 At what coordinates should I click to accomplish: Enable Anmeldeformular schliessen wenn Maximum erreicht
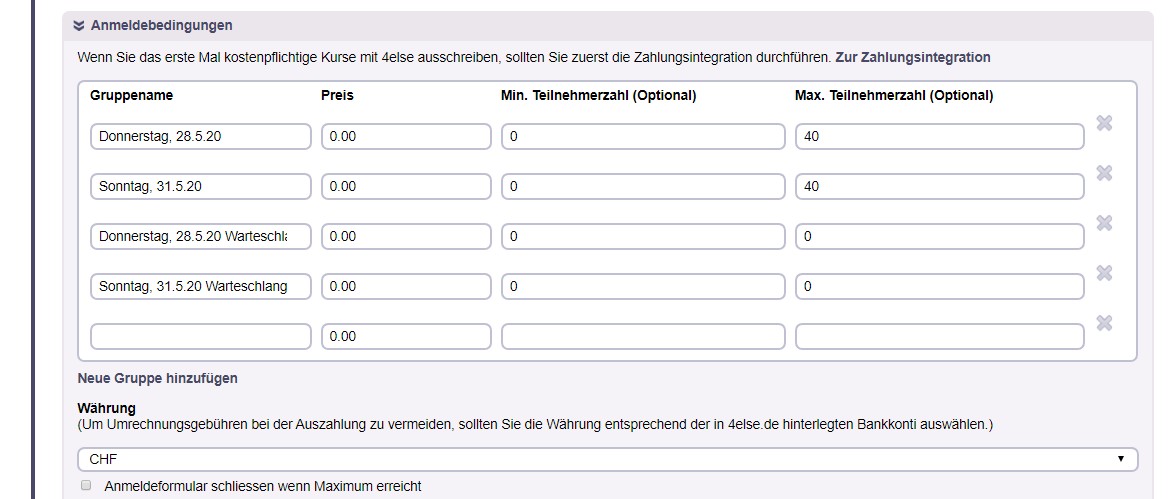tap(85, 485)
